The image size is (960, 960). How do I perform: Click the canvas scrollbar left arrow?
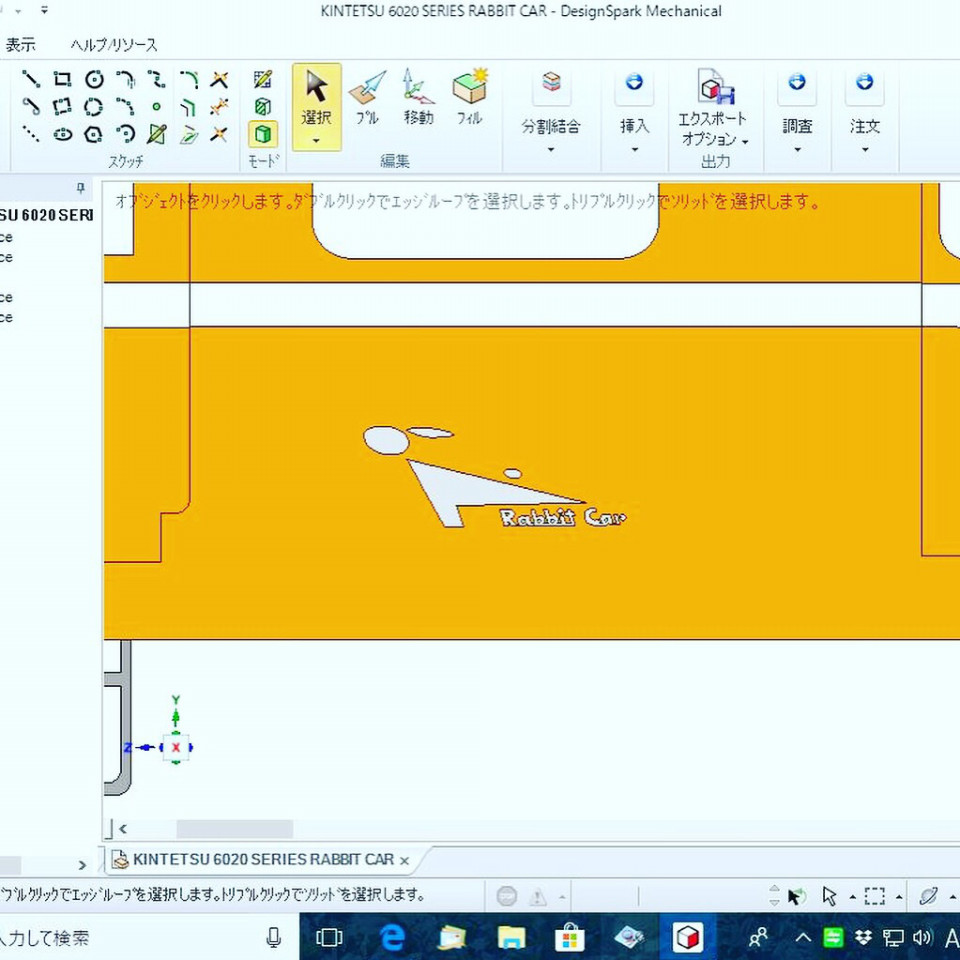[x=123, y=829]
